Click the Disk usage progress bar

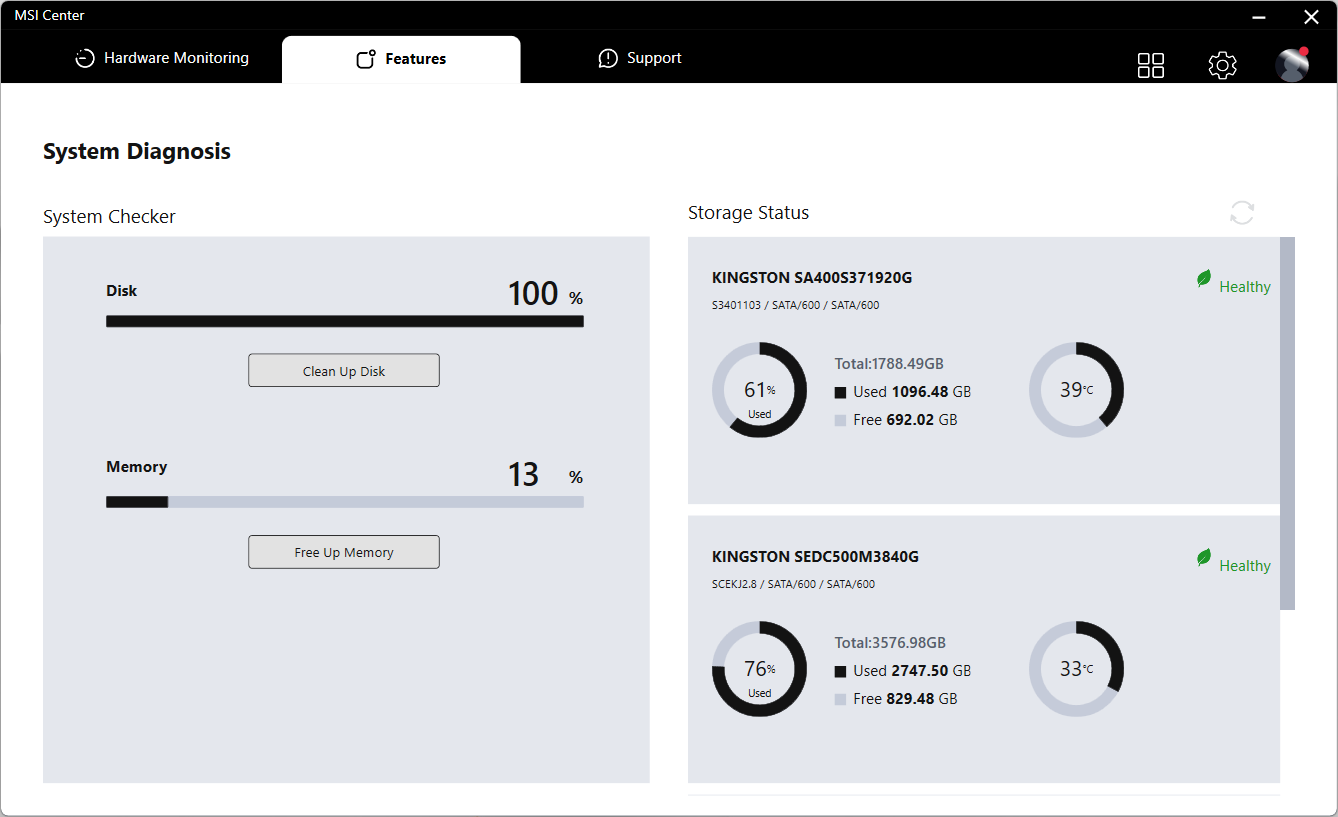[345, 321]
